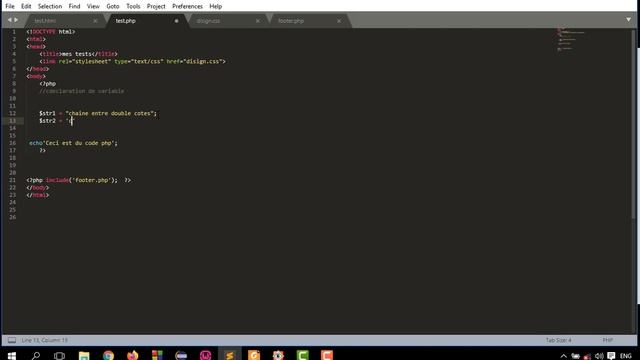Click the unsaved dot on test.php tab
The image size is (640, 360).
(176, 21)
